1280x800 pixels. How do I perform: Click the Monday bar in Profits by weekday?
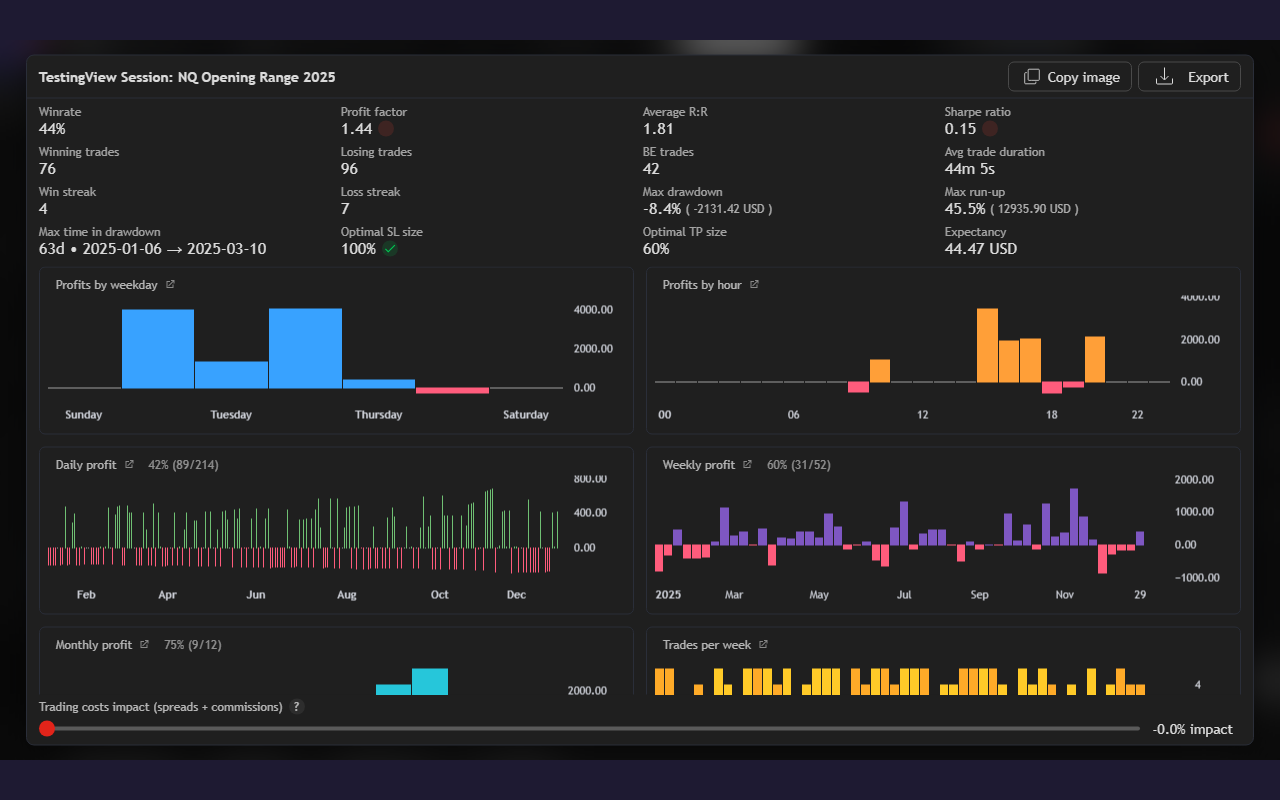tap(158, 349)
